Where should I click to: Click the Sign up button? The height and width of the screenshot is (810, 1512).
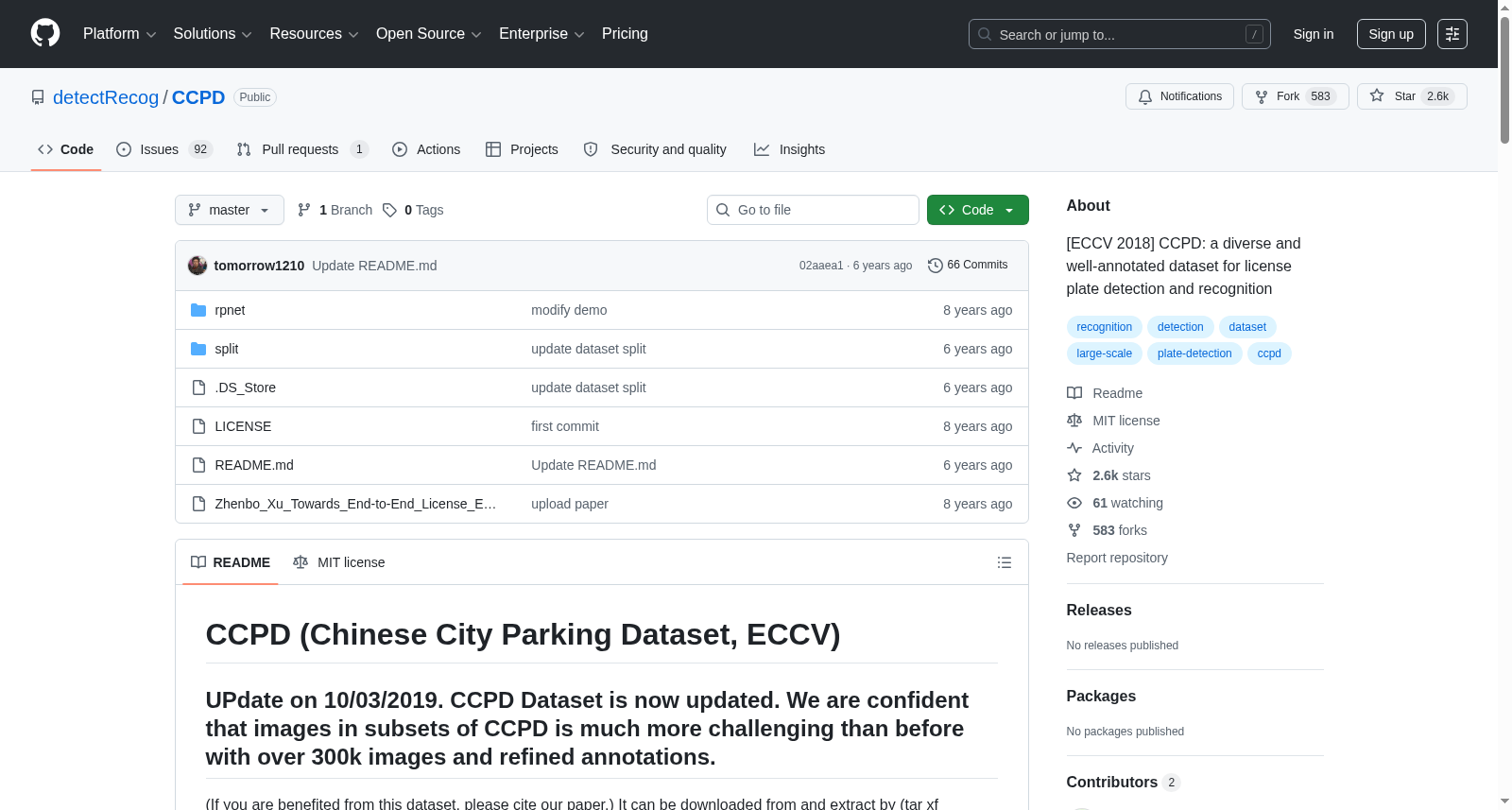[1391, 34]
